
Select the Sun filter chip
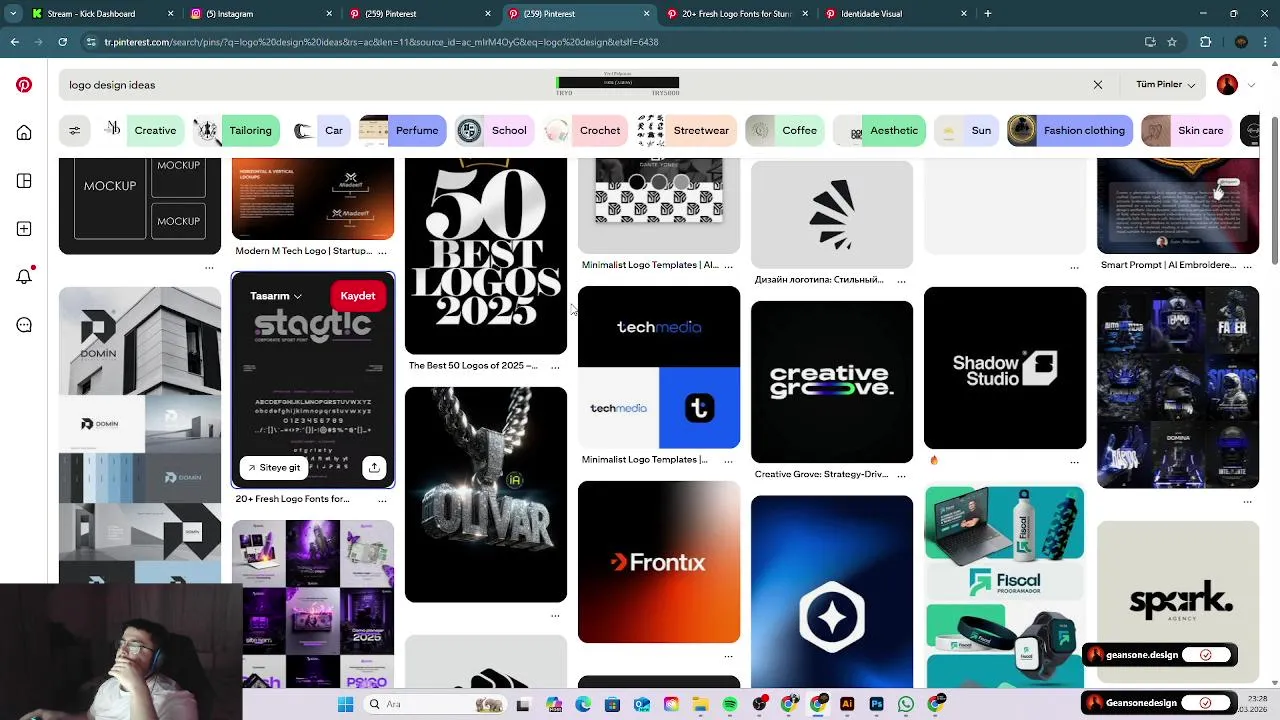tap(966, 131)
